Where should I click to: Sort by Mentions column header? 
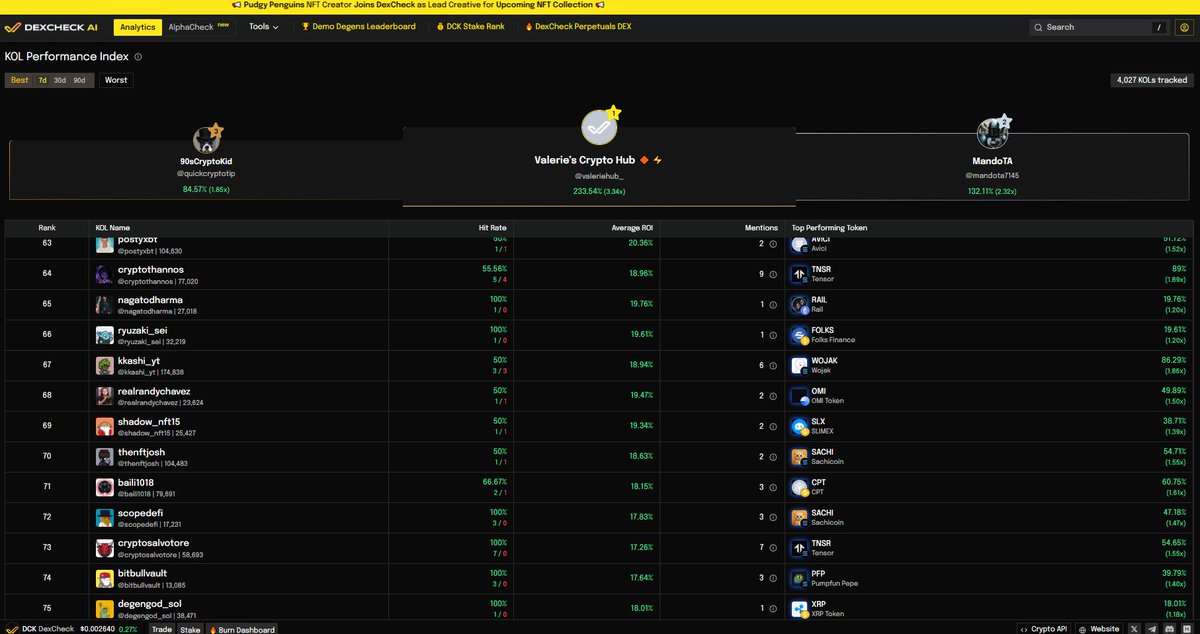[761, 228]
